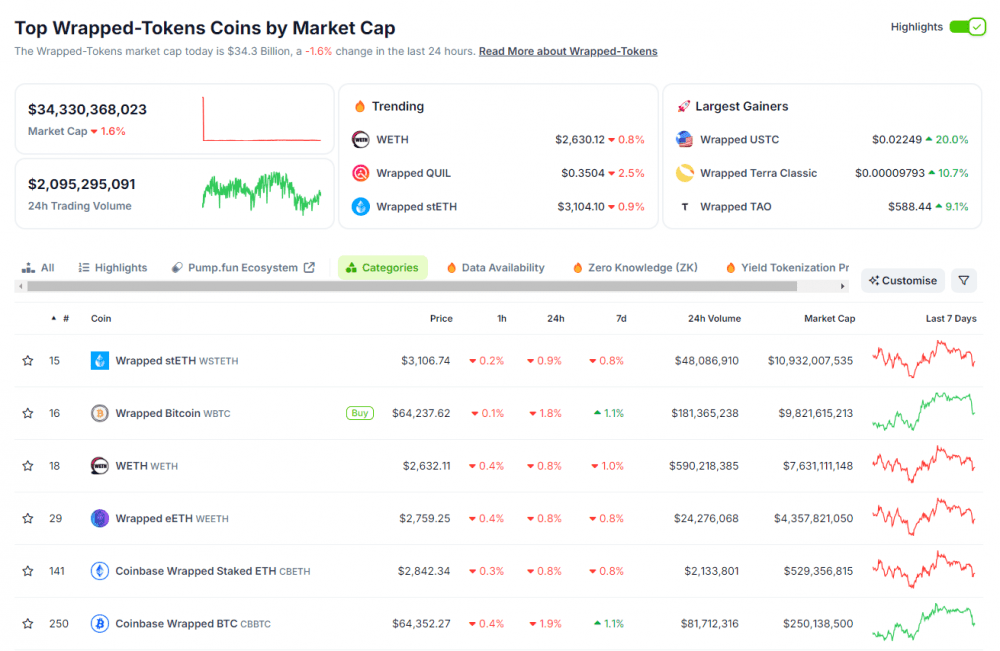Favorite WETH with the star
This screenshot has height=651, width=1000.
[x=28, y=466]
